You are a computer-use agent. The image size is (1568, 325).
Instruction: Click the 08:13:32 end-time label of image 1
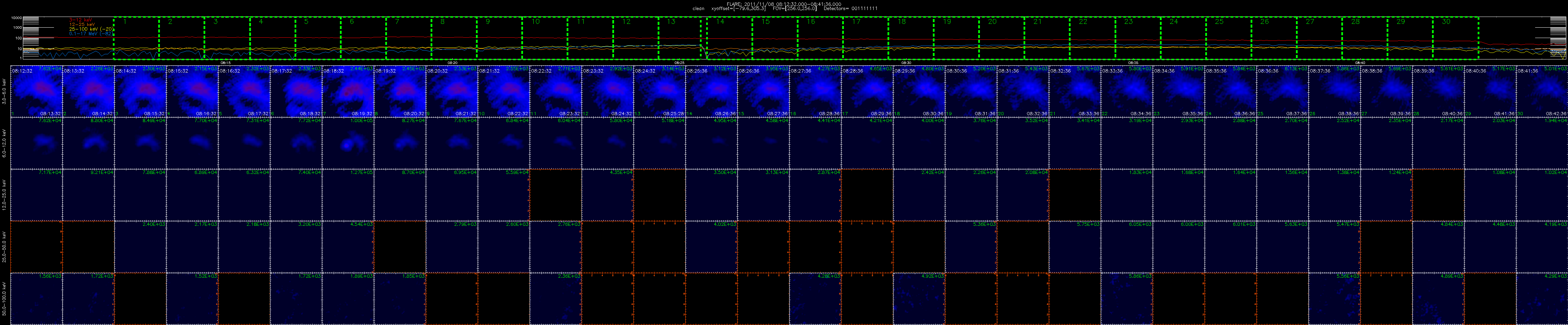(x=51, y=114)
